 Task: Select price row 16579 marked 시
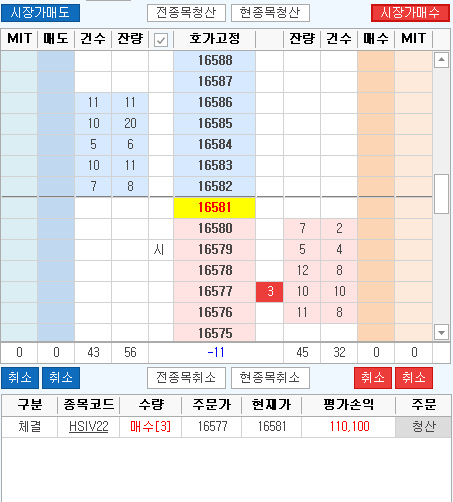pos(215,250)
